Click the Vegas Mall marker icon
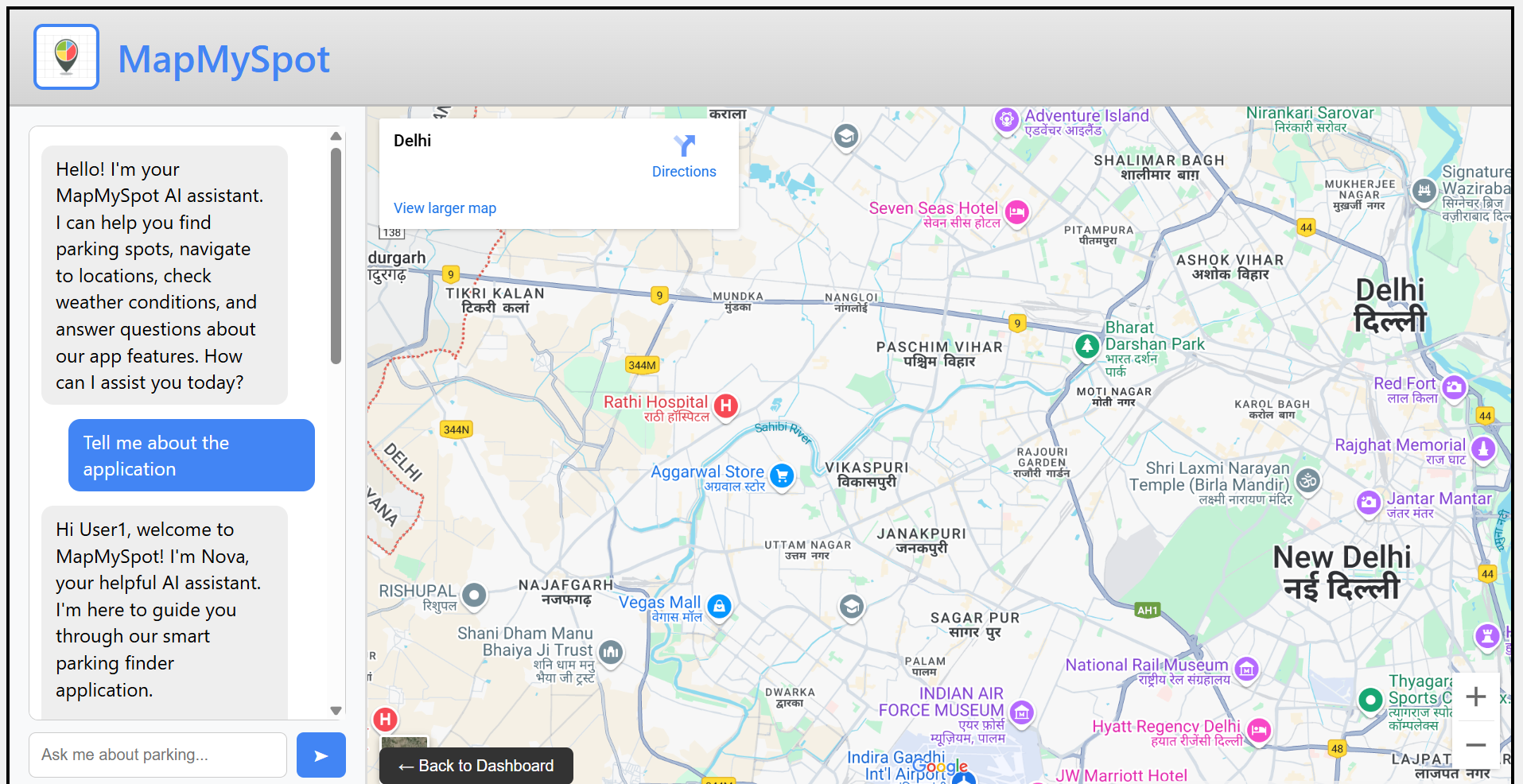 tap(719, 607)
